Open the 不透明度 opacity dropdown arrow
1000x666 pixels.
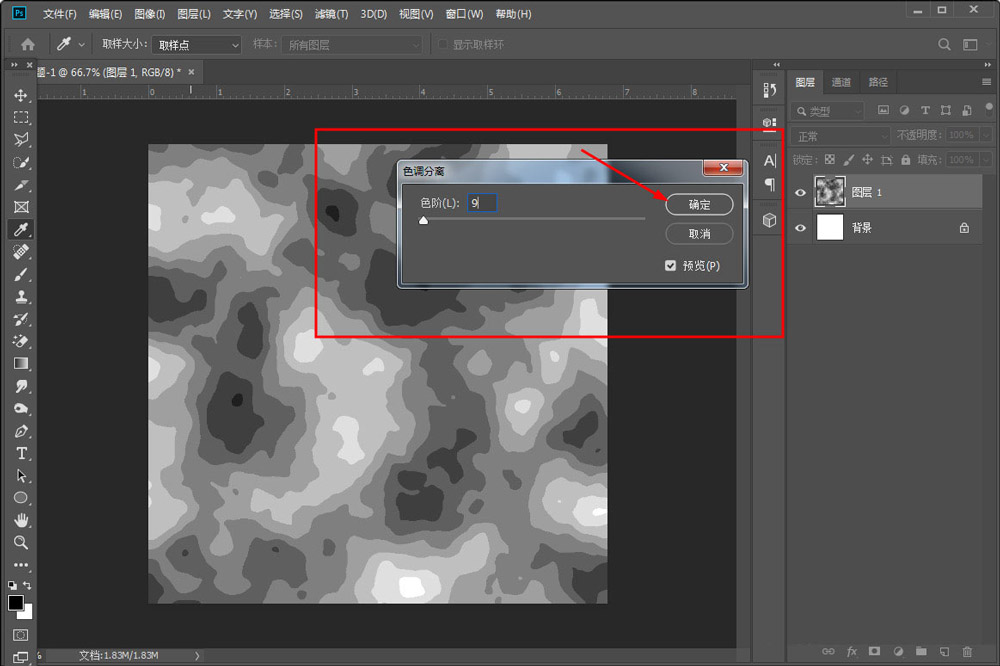coord(986,135)
